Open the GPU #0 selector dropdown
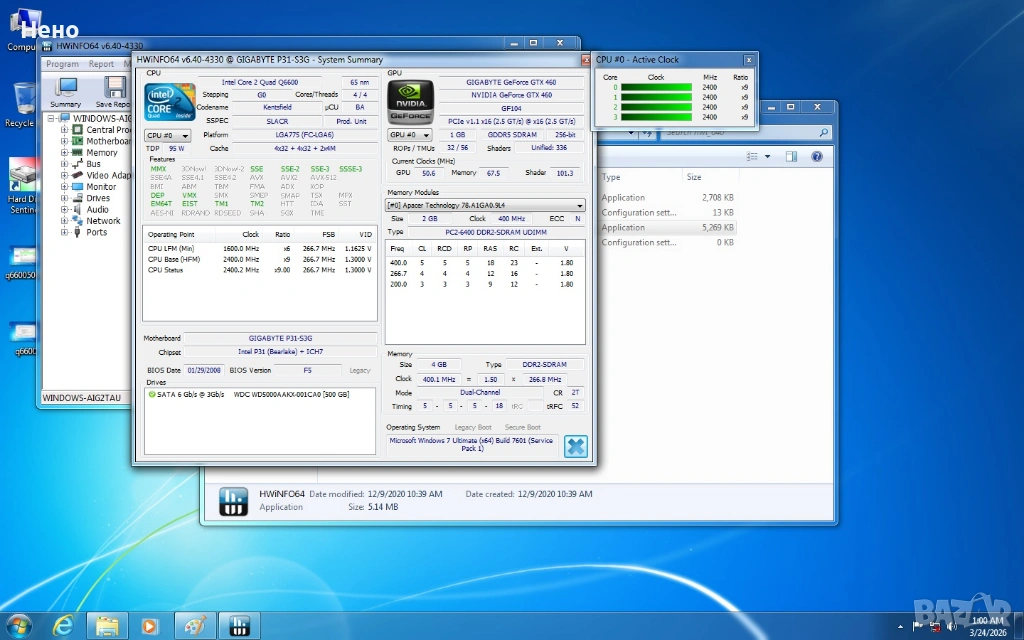This screenshot has height=640, width=1024. (x=409, y=135)
